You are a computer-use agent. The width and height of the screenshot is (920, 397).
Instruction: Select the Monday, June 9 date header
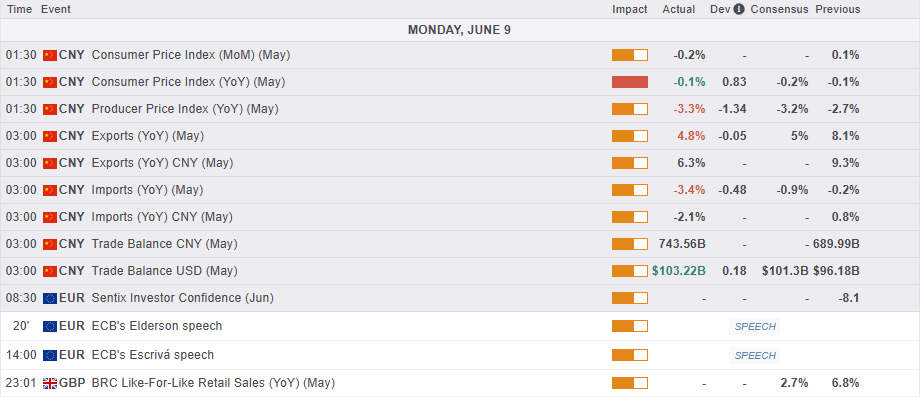pos(459,30)
